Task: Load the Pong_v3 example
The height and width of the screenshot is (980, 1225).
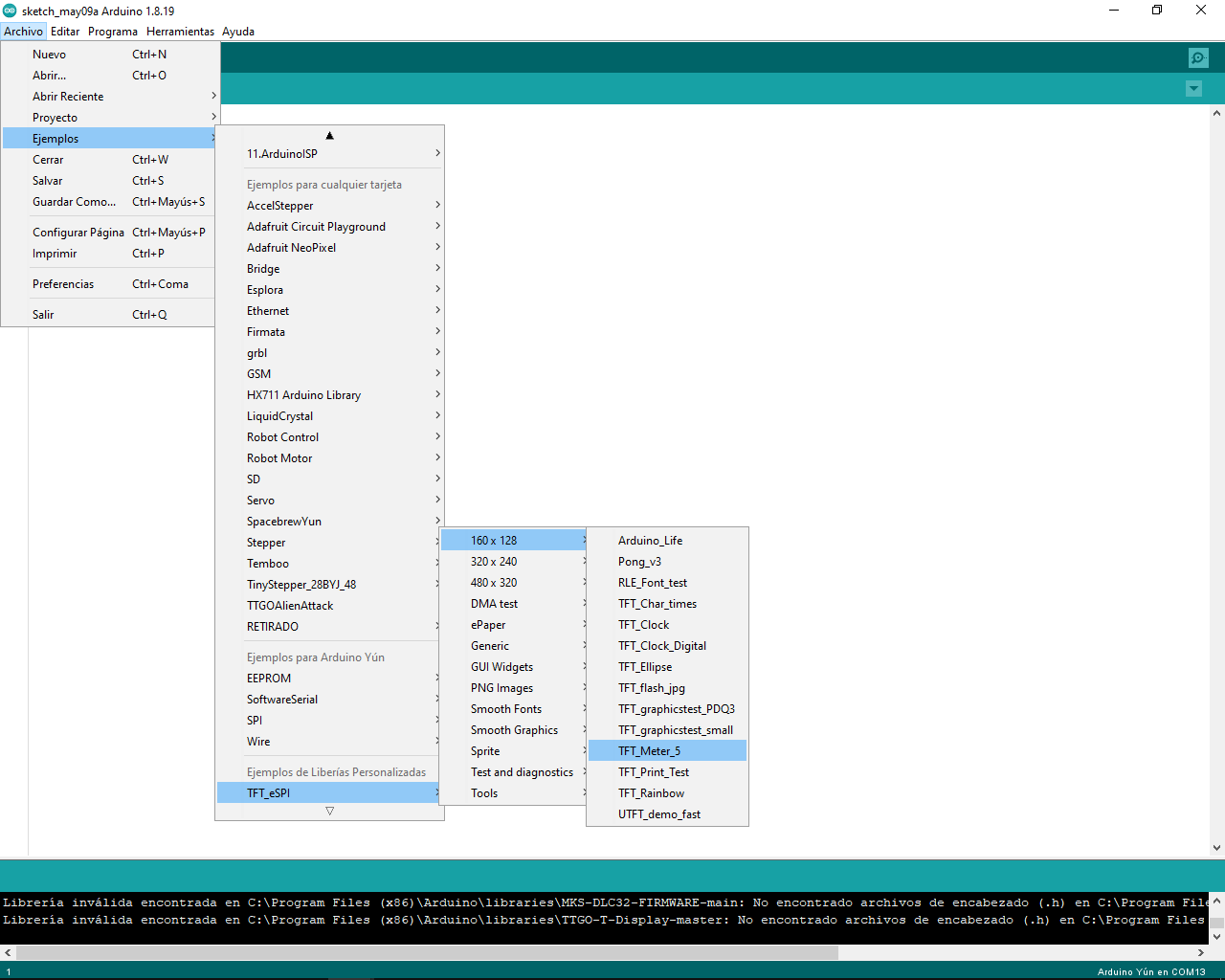Action: click(667, 562)
